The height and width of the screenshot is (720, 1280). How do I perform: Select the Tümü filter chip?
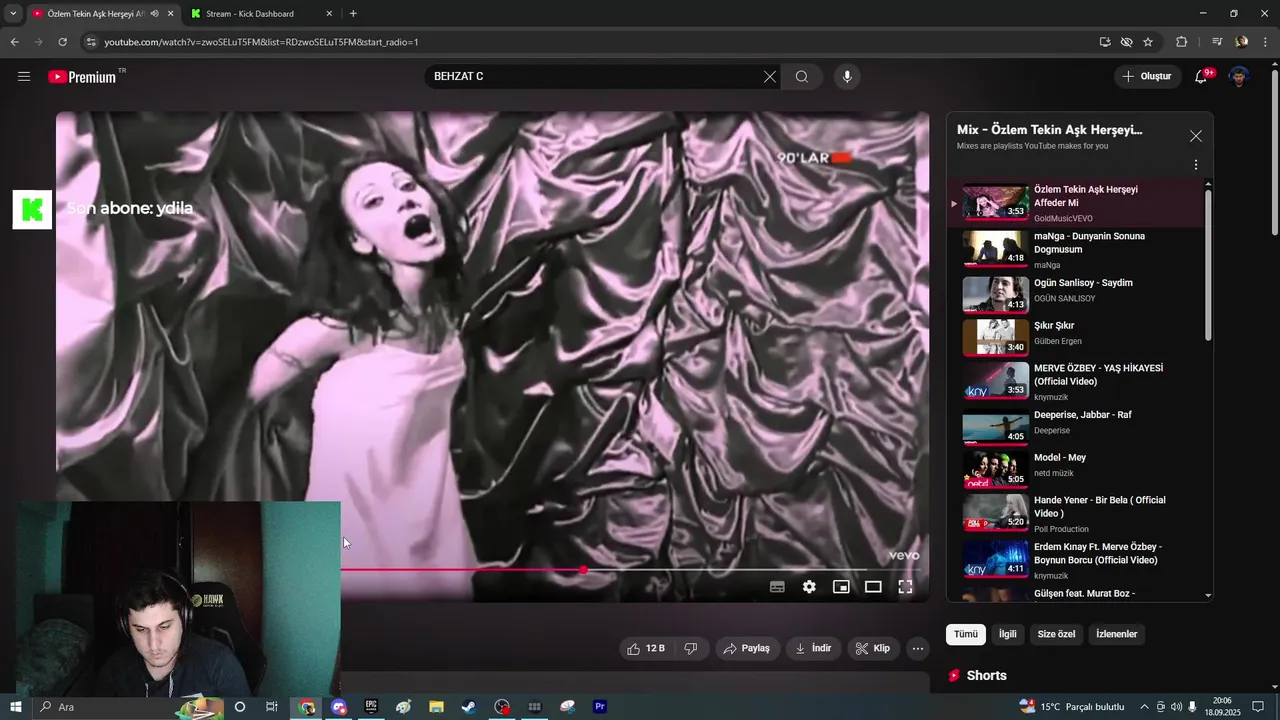point(966,634)
